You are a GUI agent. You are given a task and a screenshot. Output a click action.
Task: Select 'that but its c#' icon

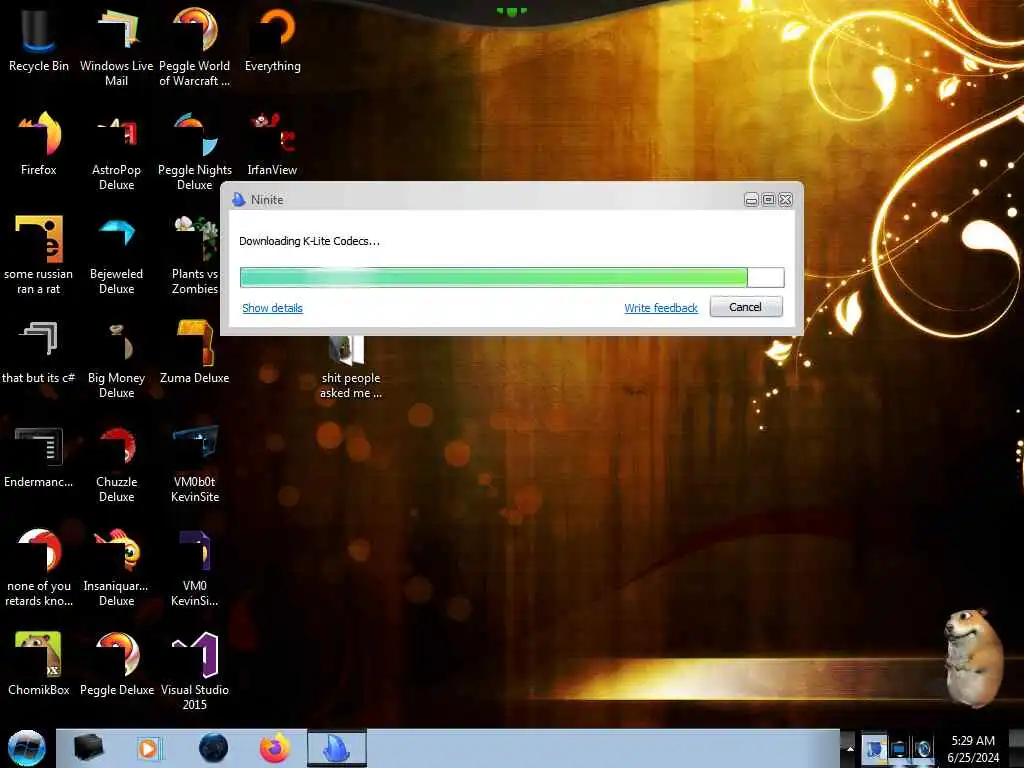tap(38, 351)
